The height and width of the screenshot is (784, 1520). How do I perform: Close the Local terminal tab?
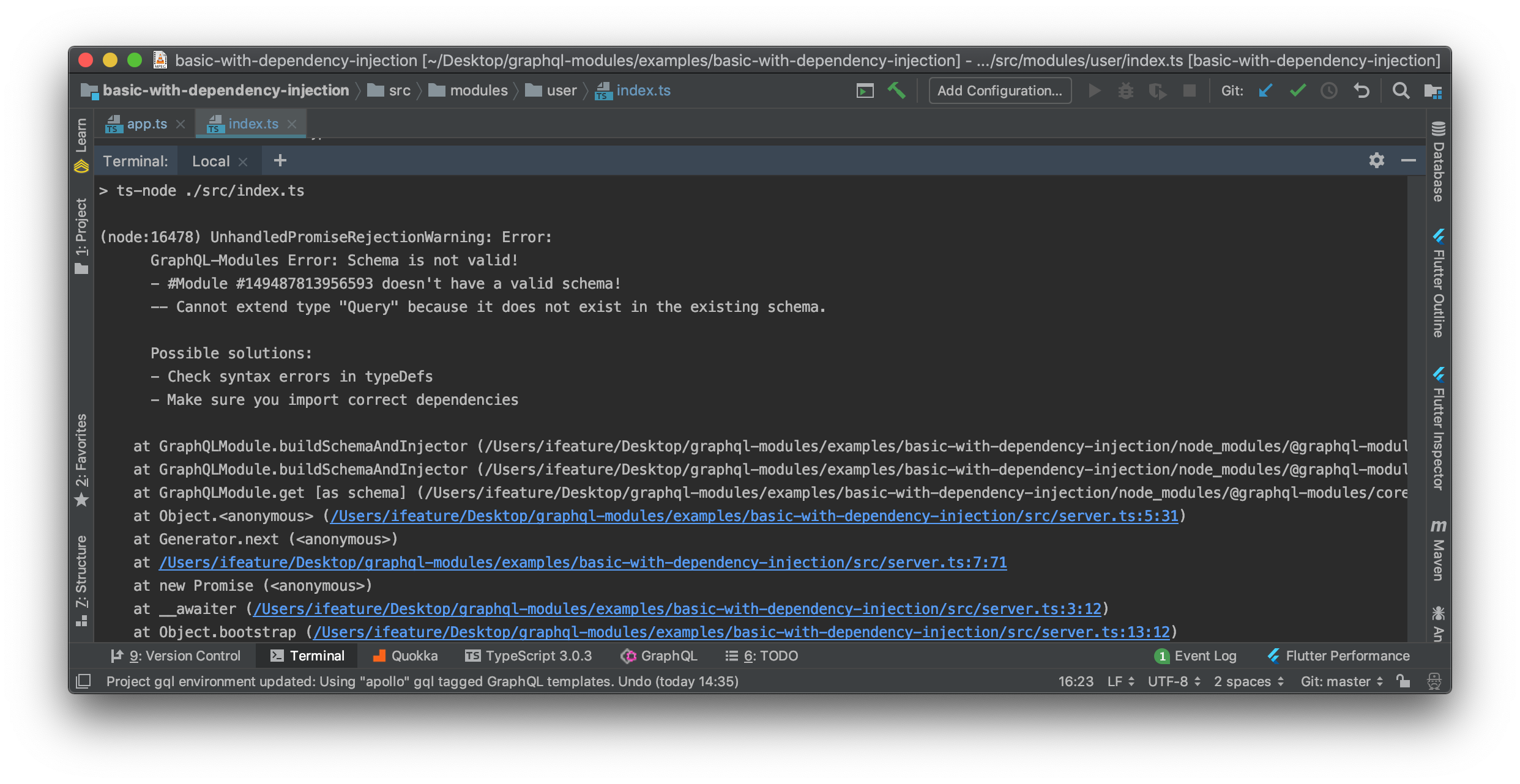[243, 161]
